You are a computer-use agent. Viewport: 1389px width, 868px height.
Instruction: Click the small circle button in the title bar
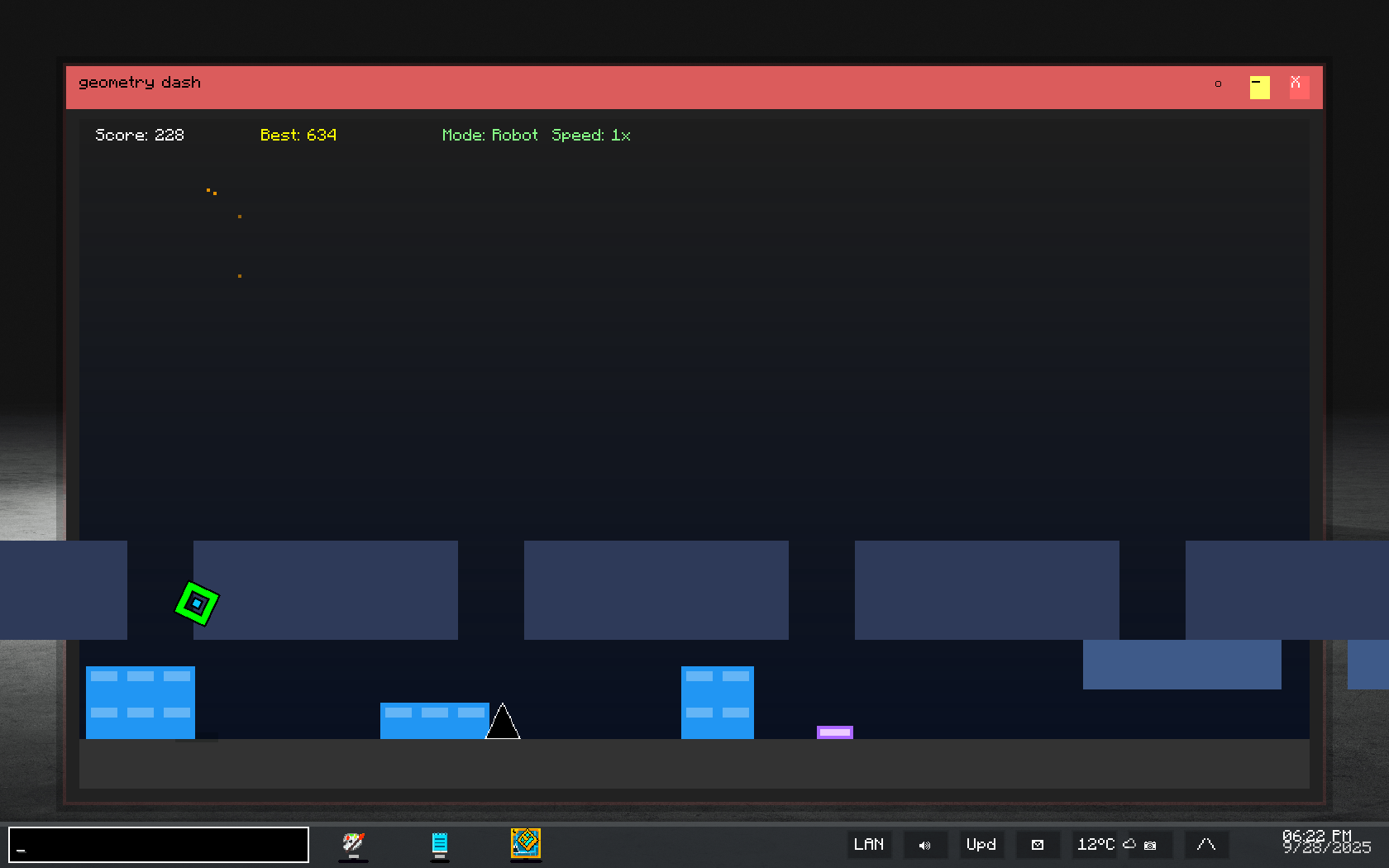click(x=1218, y=84)
